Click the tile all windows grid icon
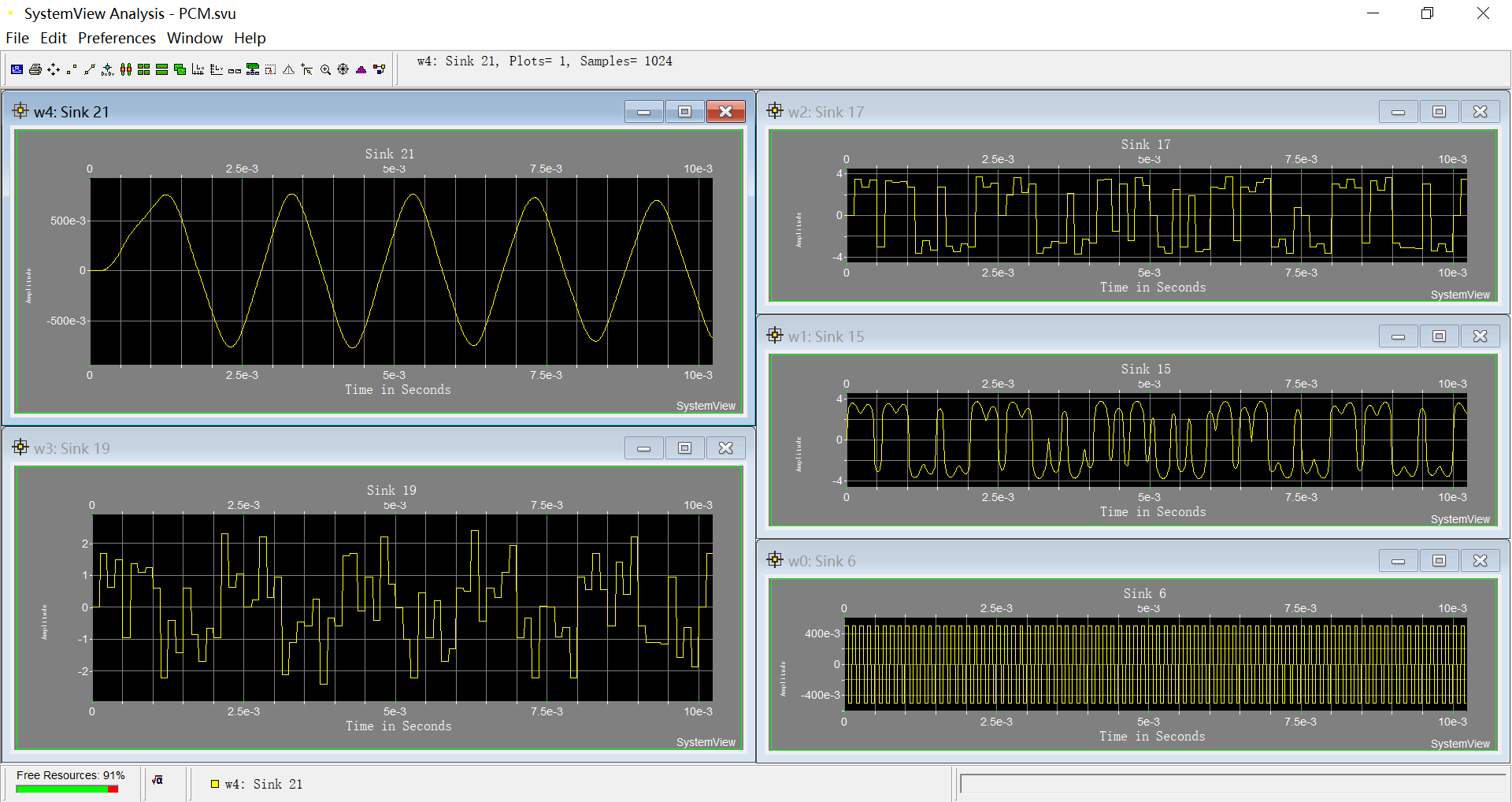The image size is (1512, 802). coord(143,69)
